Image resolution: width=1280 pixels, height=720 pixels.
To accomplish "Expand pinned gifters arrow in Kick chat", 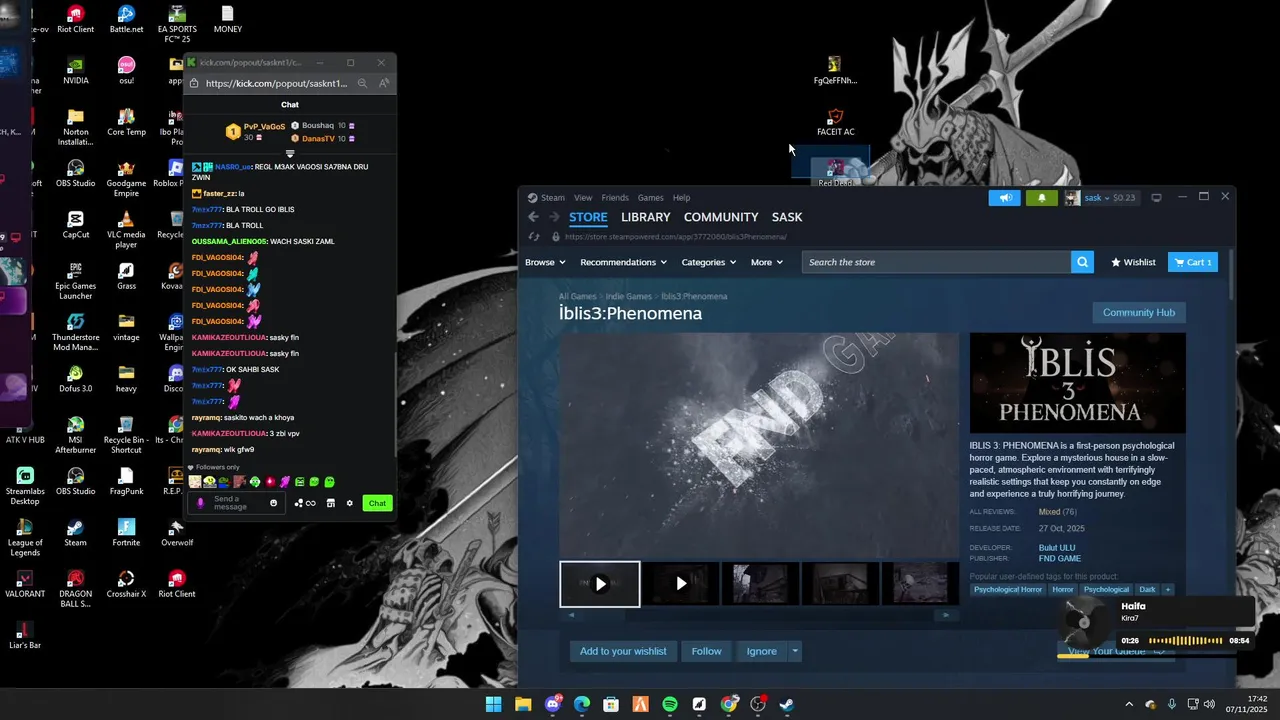I will pos(290,154).
